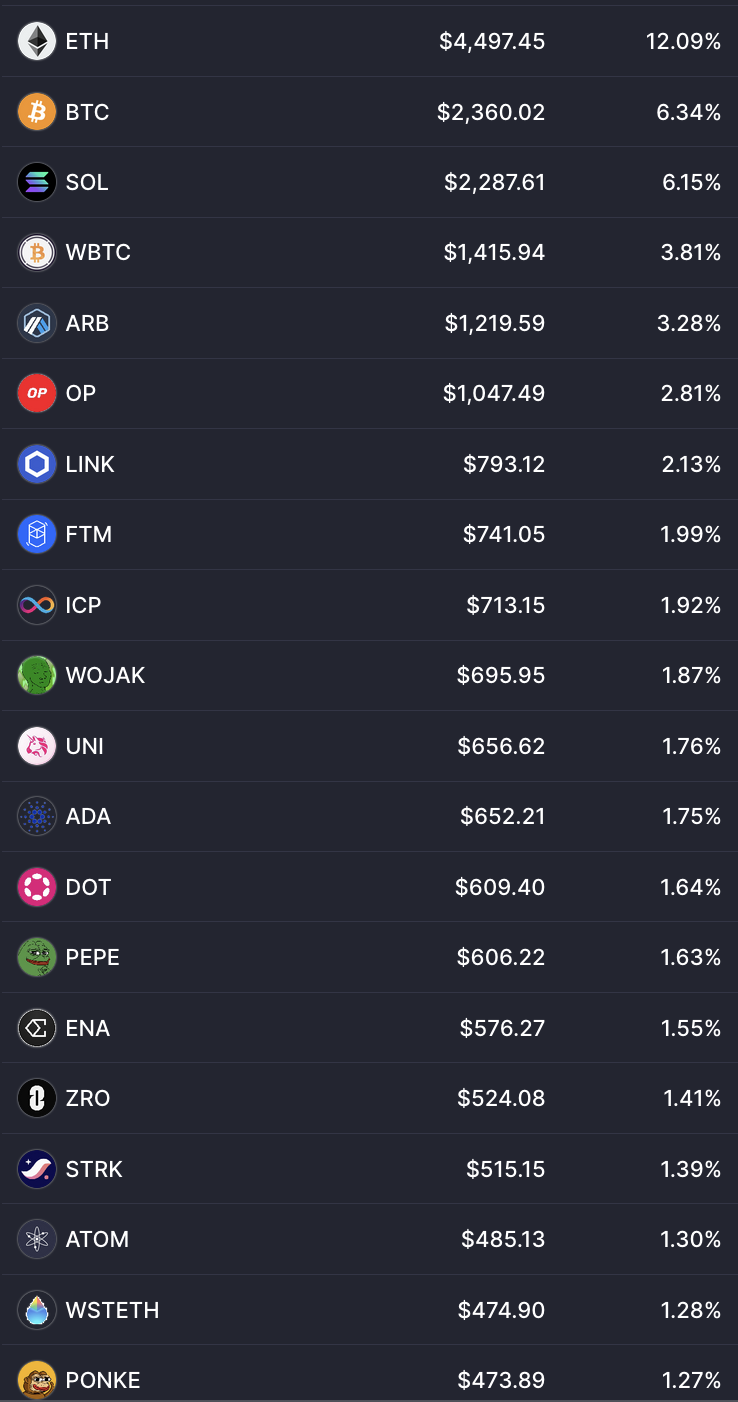This screenshot has width=738, height=1402.
Task: Click the Ethereum ETH coin icon
Action: click(x=37, y=41)
